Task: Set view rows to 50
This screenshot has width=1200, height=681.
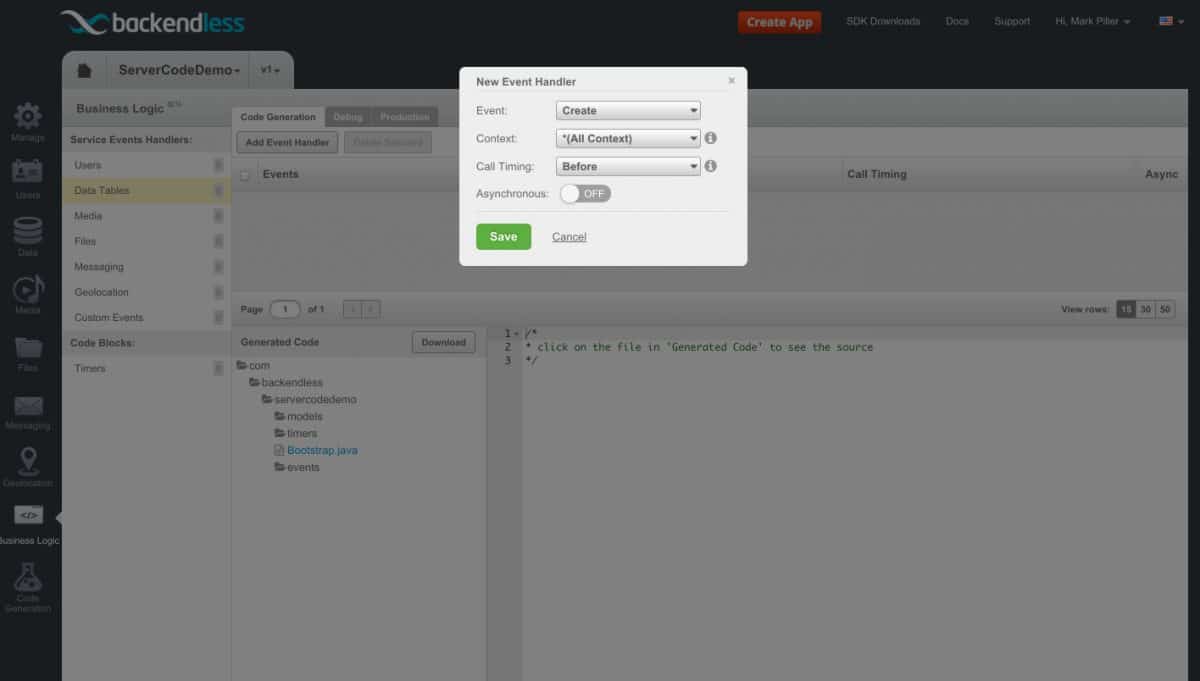Action: (x=1165, y=310)
